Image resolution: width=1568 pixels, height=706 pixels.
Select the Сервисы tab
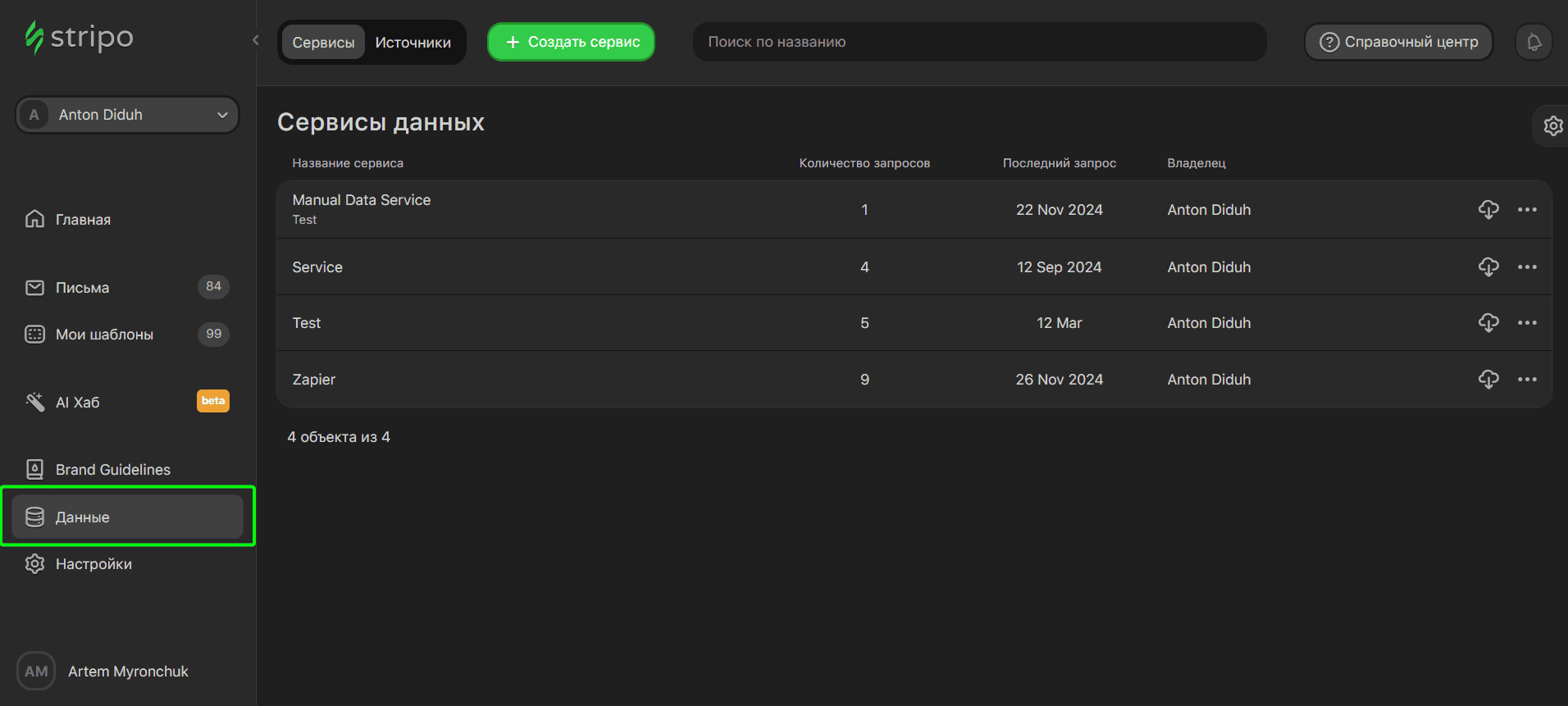[323, 43]
